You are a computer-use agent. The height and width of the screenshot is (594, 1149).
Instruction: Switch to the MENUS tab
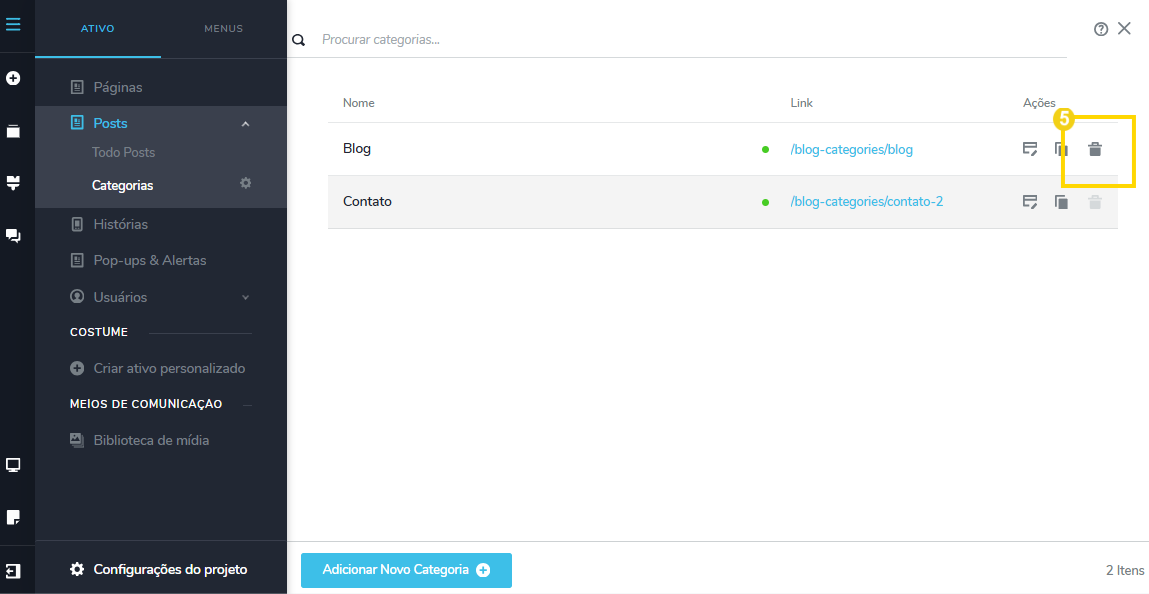(x=223, y=29)
